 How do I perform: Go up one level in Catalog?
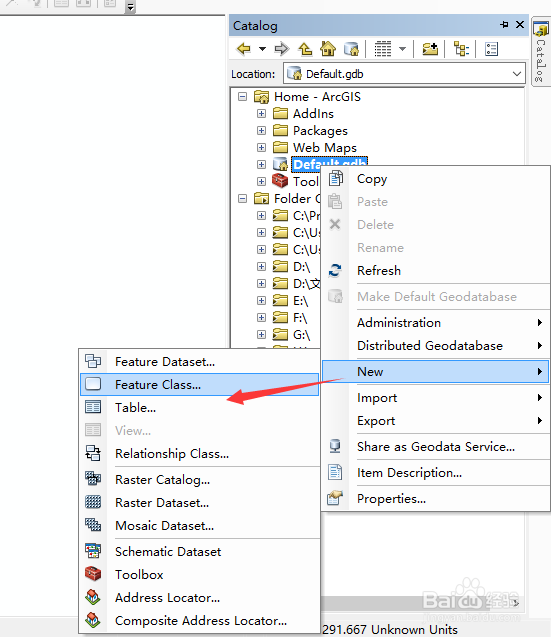coord(305,49)
